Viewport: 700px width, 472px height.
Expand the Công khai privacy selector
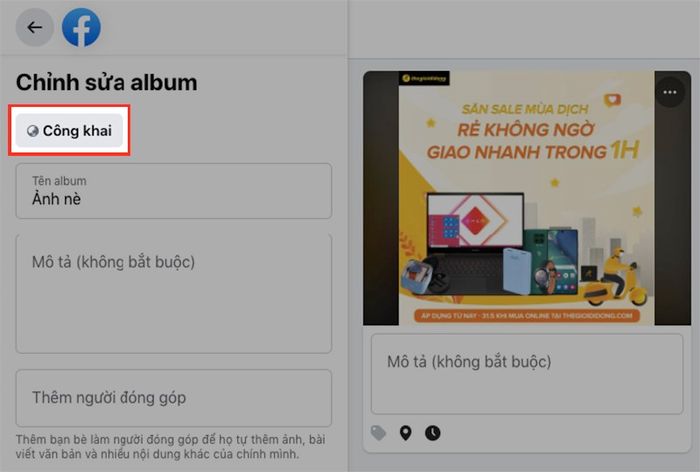point(69,130)
